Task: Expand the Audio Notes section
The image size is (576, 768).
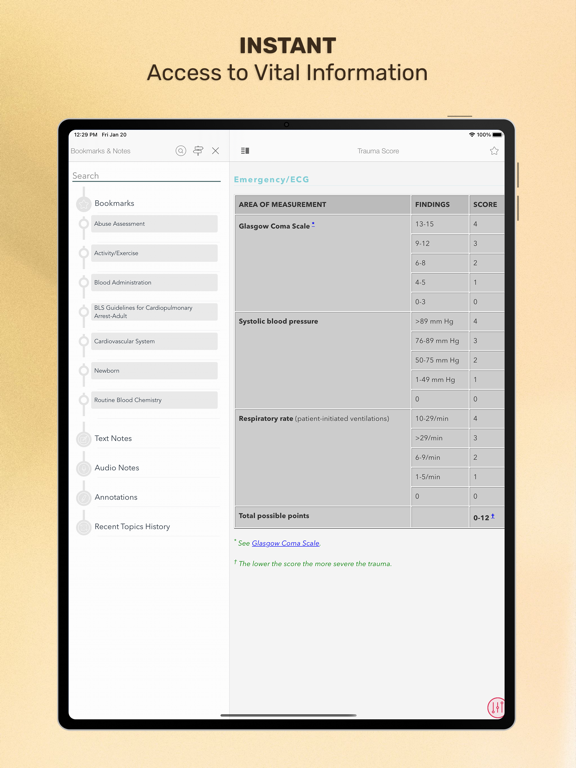Action: (x=117, y=468)
